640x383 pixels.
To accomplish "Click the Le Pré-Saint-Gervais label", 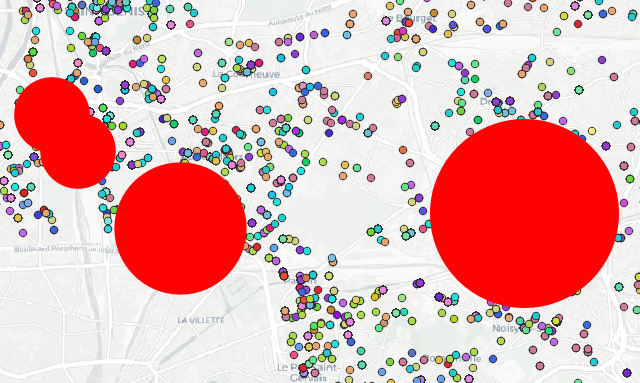I will pos(308,372).
